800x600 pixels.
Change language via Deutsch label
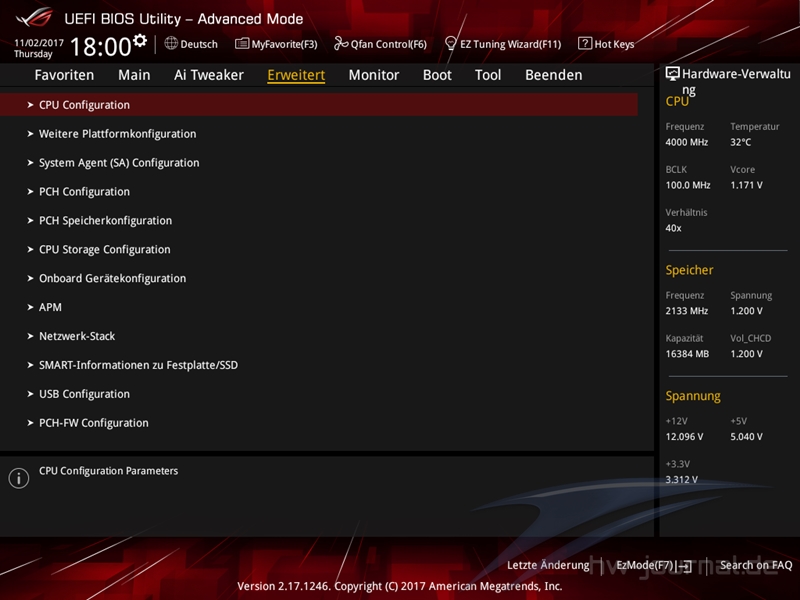click(199, 44)
